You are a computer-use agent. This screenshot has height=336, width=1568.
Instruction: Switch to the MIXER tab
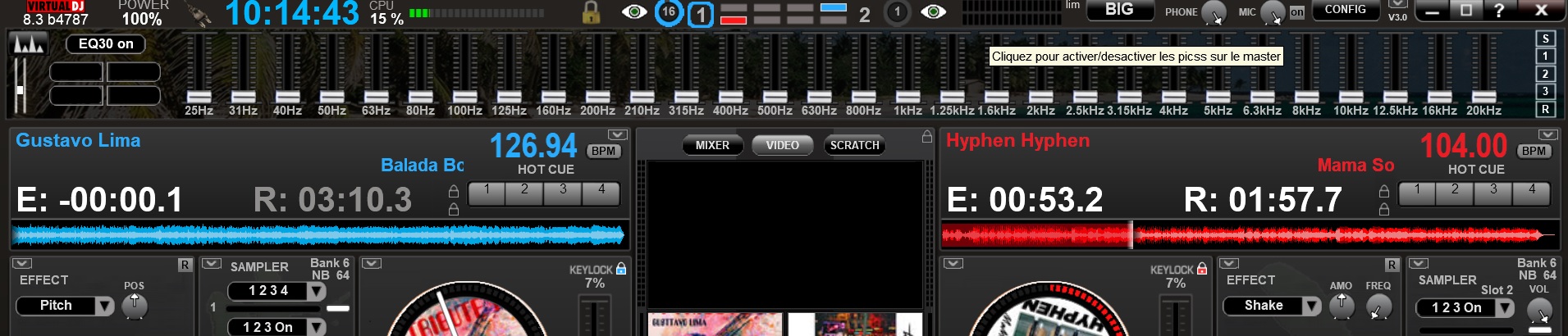712,145
